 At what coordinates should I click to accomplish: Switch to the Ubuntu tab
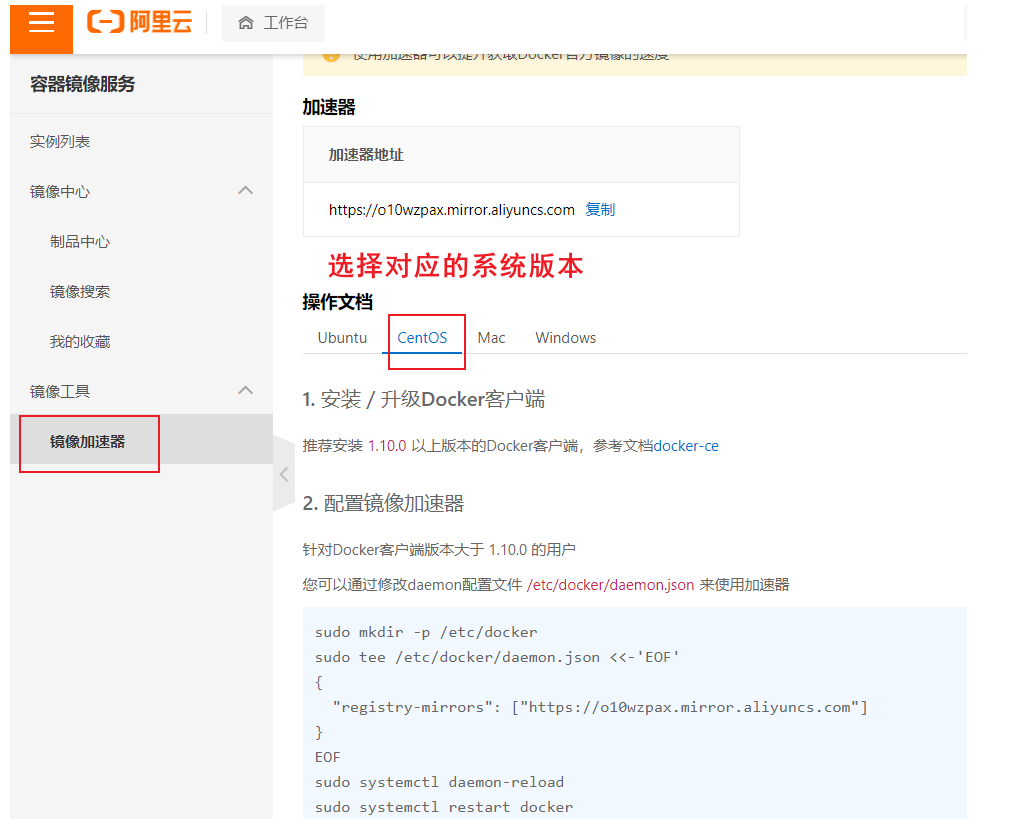342,338
